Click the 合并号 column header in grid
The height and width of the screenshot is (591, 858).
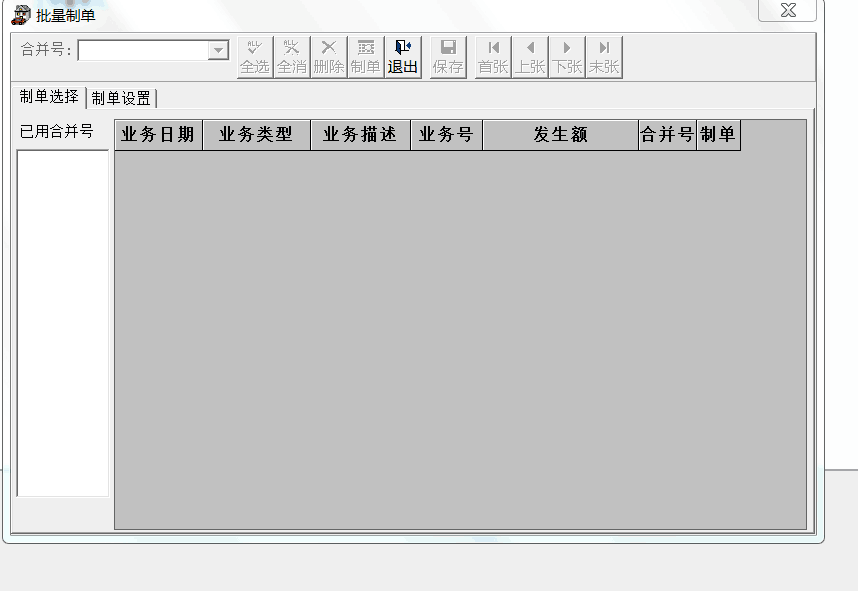pyautogui.click(x=668, y=135)
